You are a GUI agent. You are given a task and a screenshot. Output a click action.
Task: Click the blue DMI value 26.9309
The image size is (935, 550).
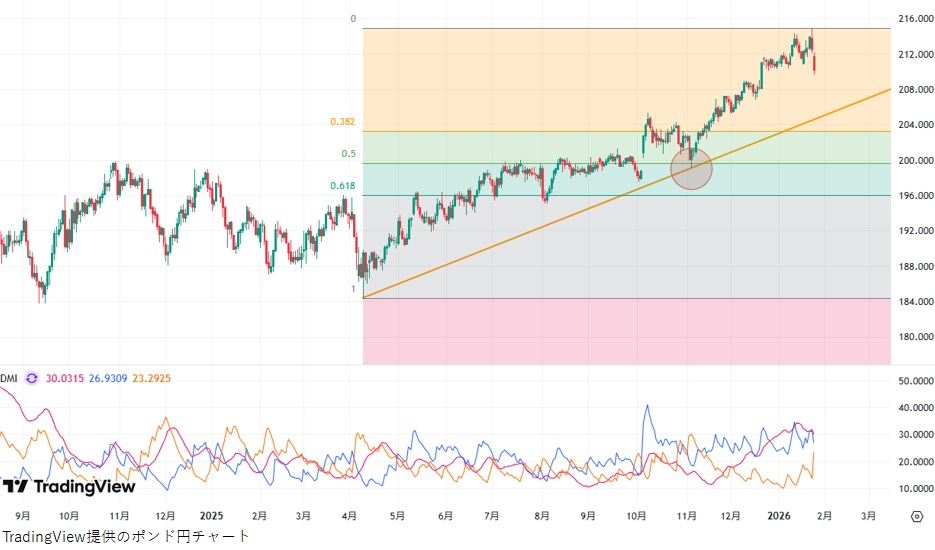tap(109, 378)
